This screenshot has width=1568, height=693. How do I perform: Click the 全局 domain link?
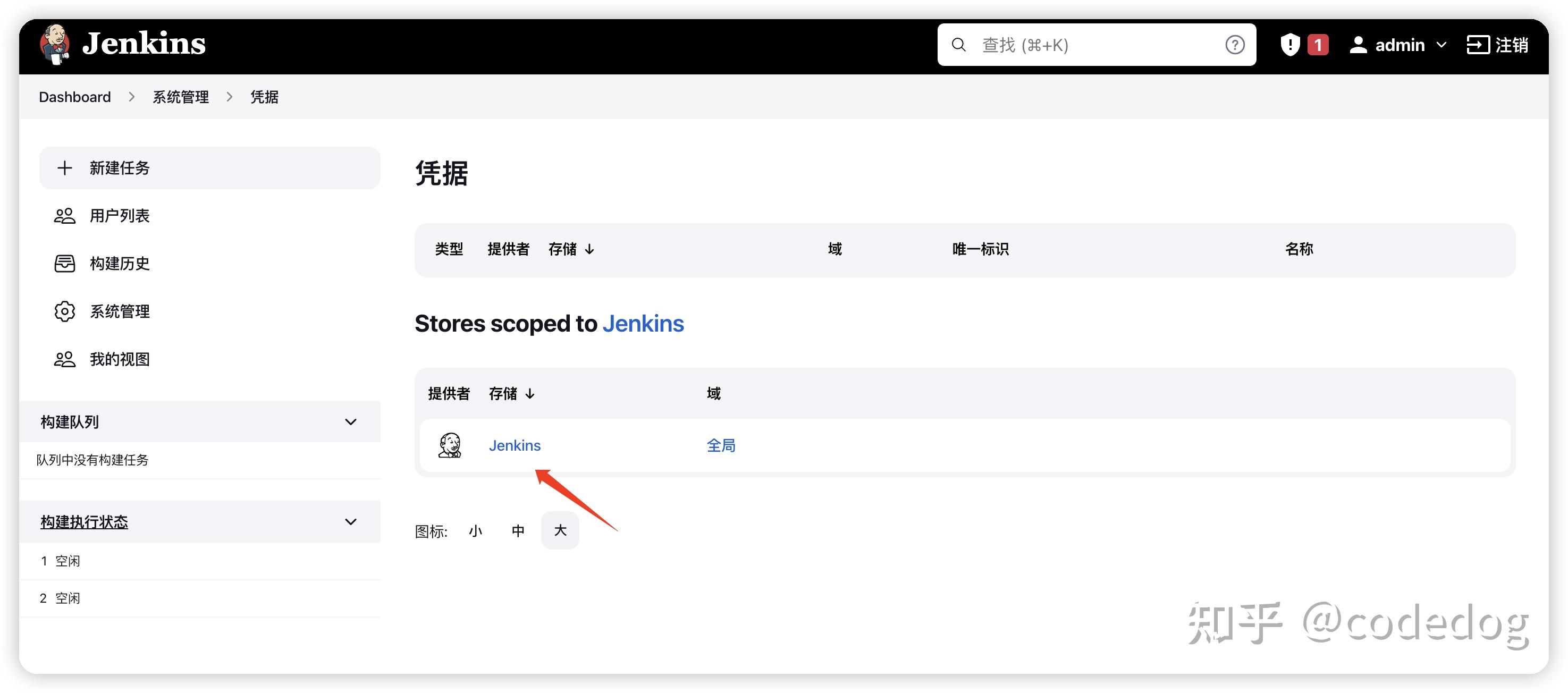pos(721,445)
